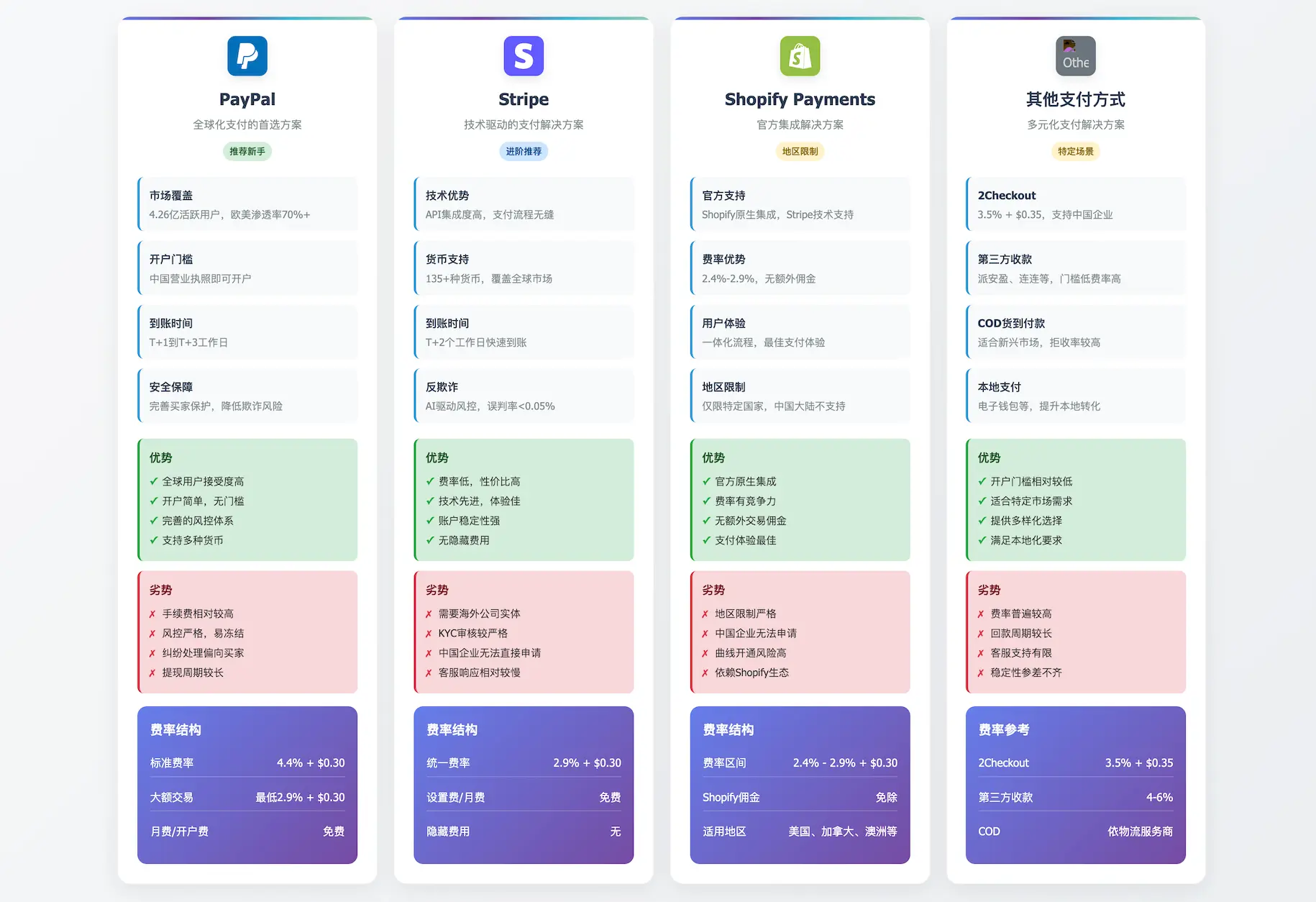Open the 技术优势 feature box in Stripe
This screenshot has width=1316, height=902.
click(524, 204)
